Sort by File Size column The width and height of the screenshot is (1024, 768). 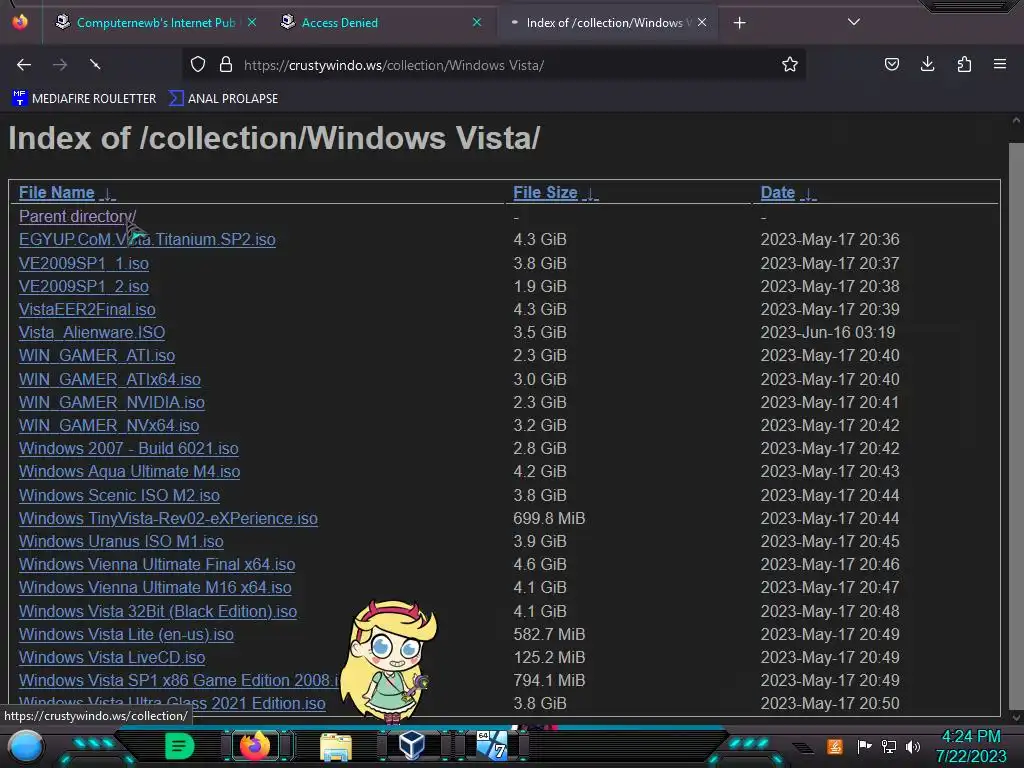coord(545,193)
